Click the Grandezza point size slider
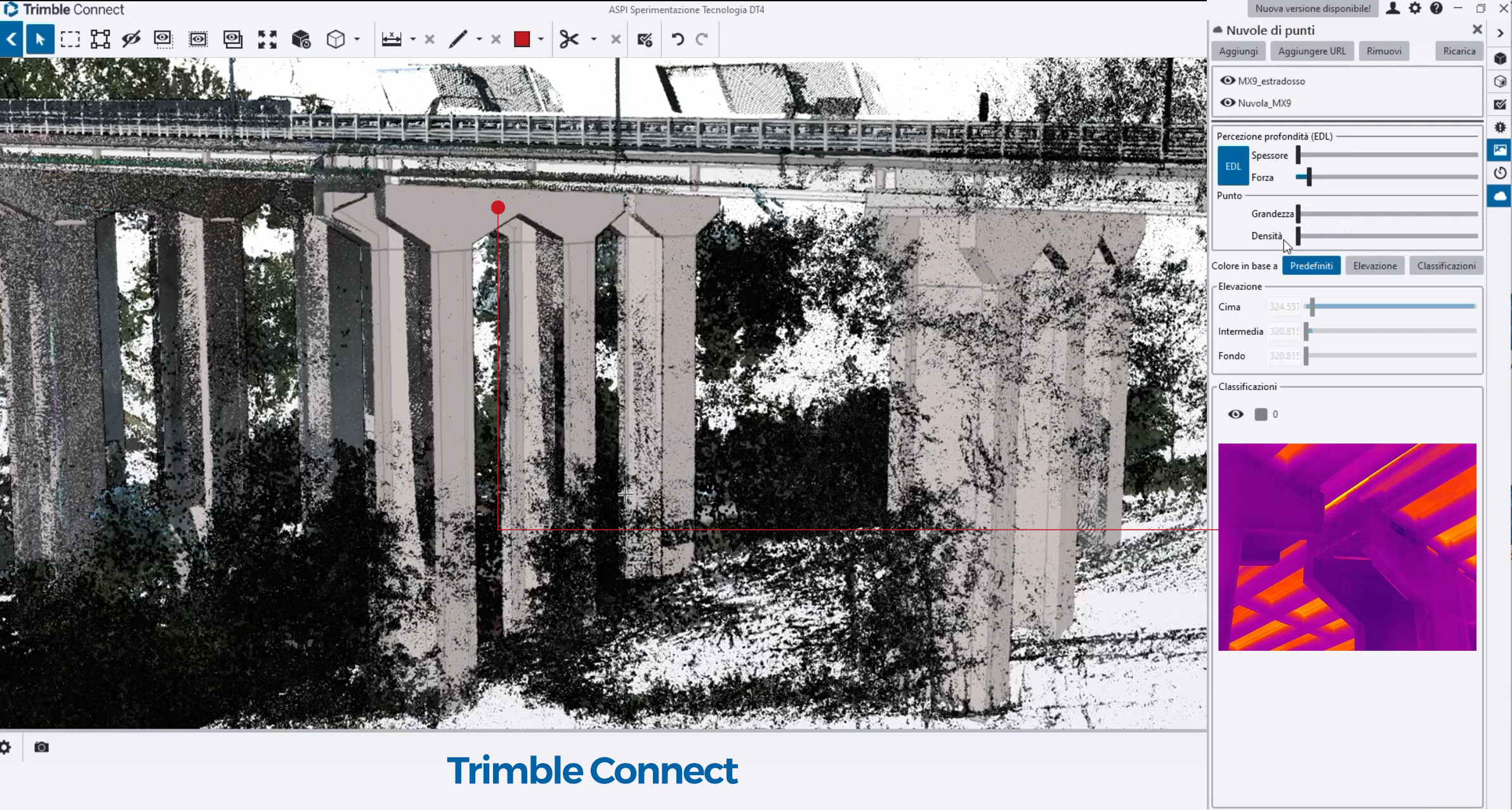This screenshot has width=1512, height=810. 1388,214
